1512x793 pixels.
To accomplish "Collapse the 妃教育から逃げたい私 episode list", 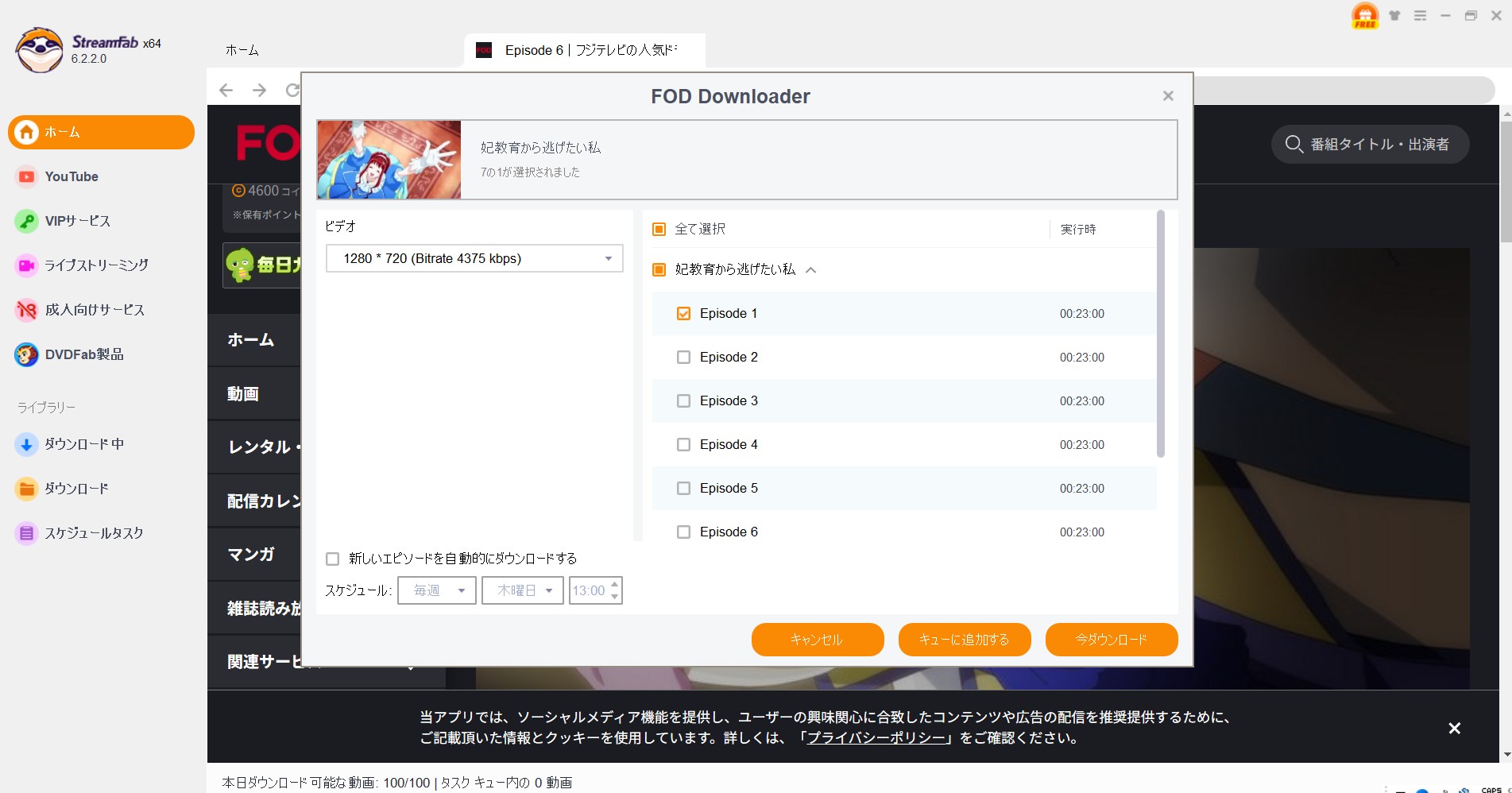I will (811, 270).
